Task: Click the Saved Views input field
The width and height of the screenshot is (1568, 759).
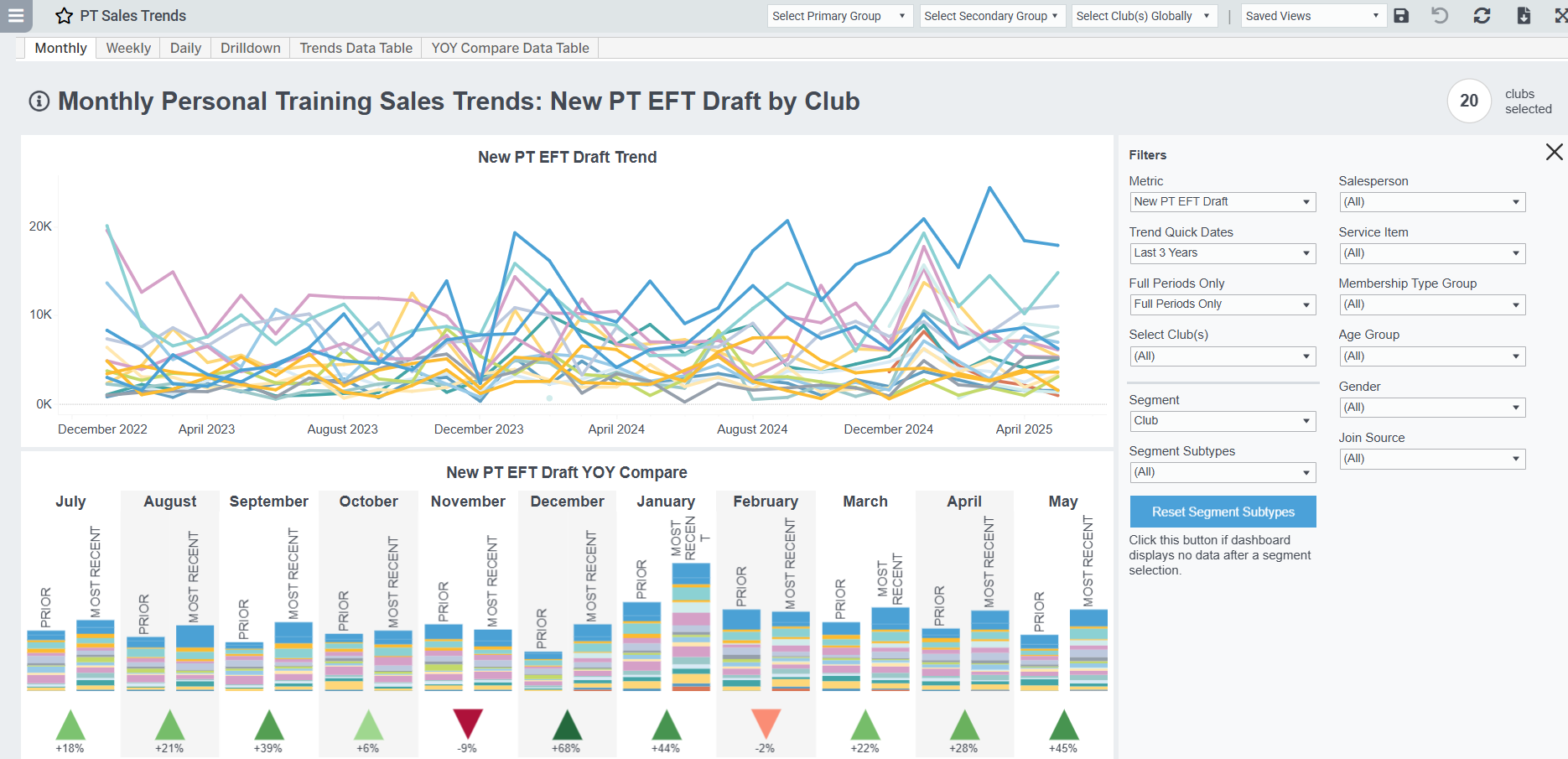Action: click(1308, 15)
